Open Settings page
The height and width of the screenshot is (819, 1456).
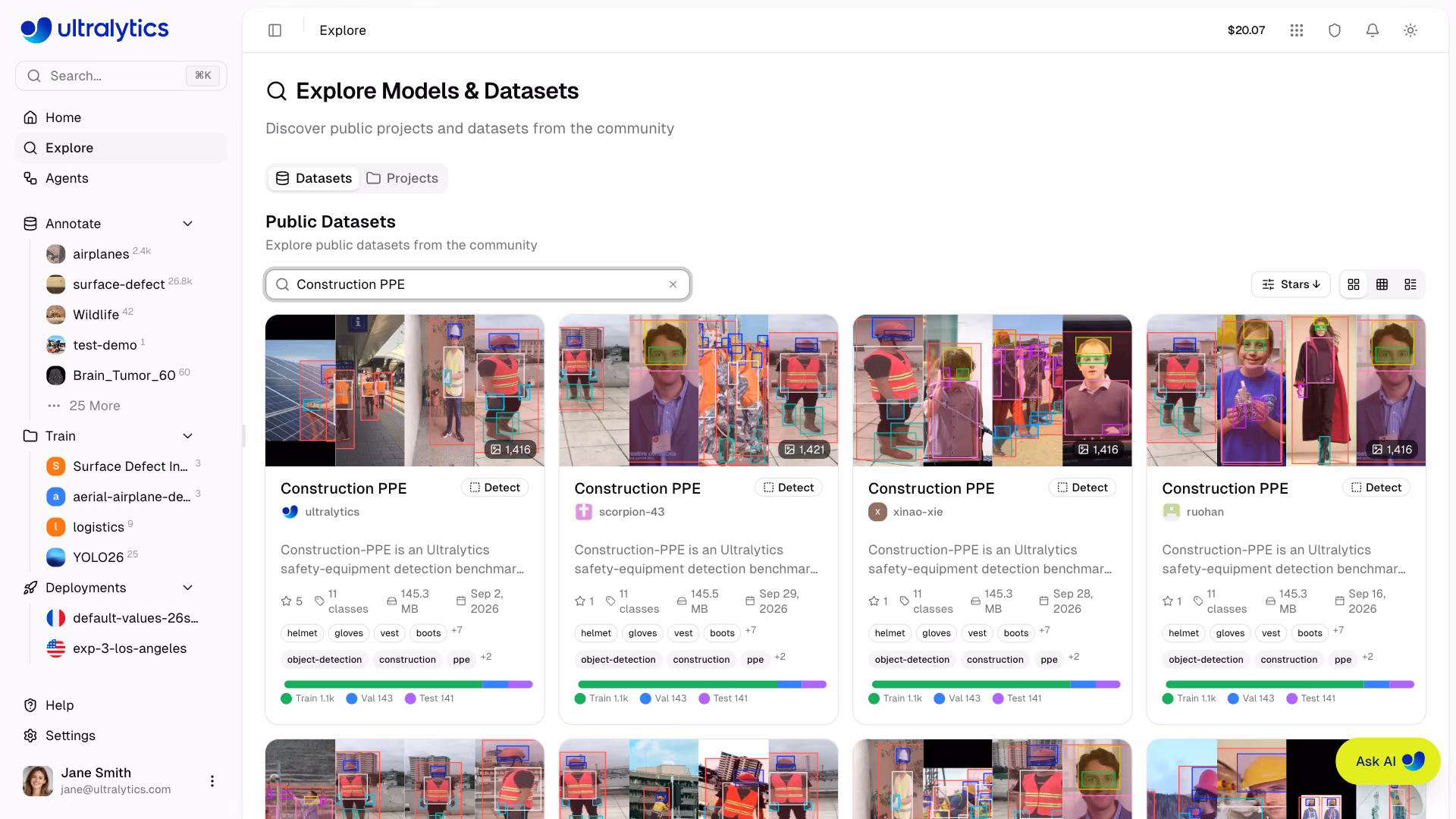click(121, 736)
